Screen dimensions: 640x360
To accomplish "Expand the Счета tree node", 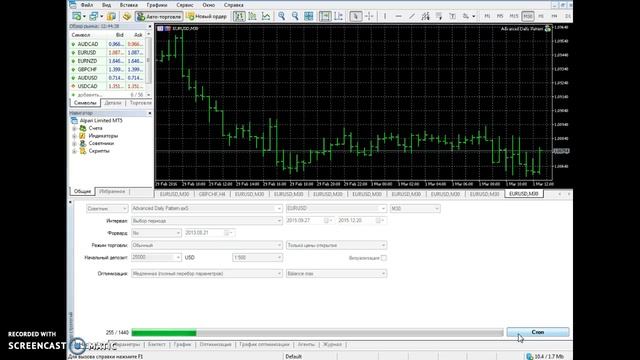I will point(74,128).
